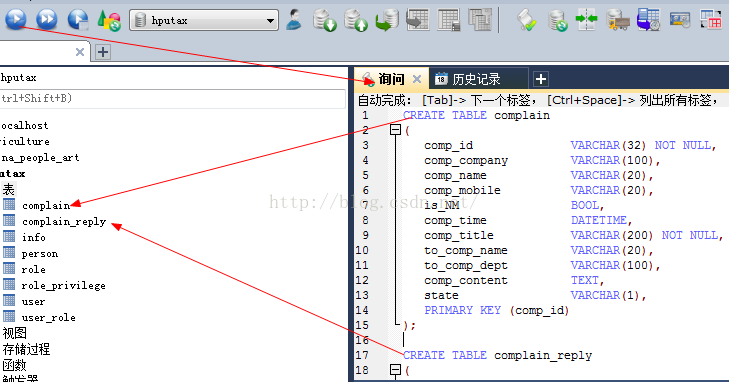Select the 存储过程 stored procedures folder

[x=26, y=349]
